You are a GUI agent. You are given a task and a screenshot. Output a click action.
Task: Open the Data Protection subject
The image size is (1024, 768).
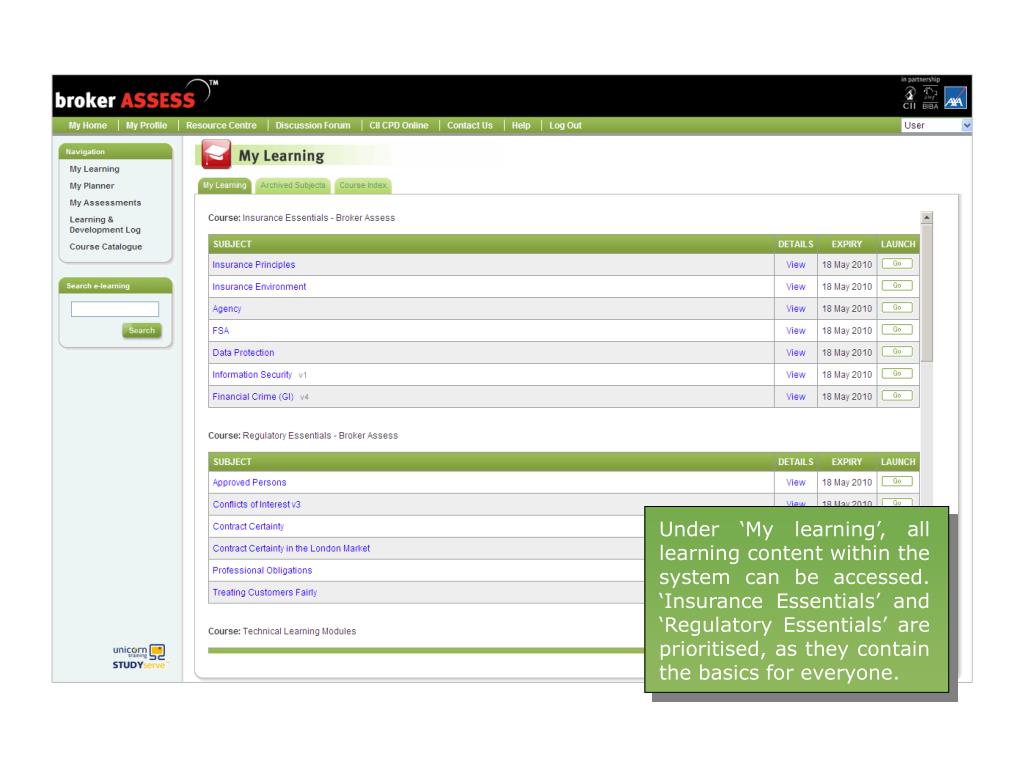pos(243,353)
